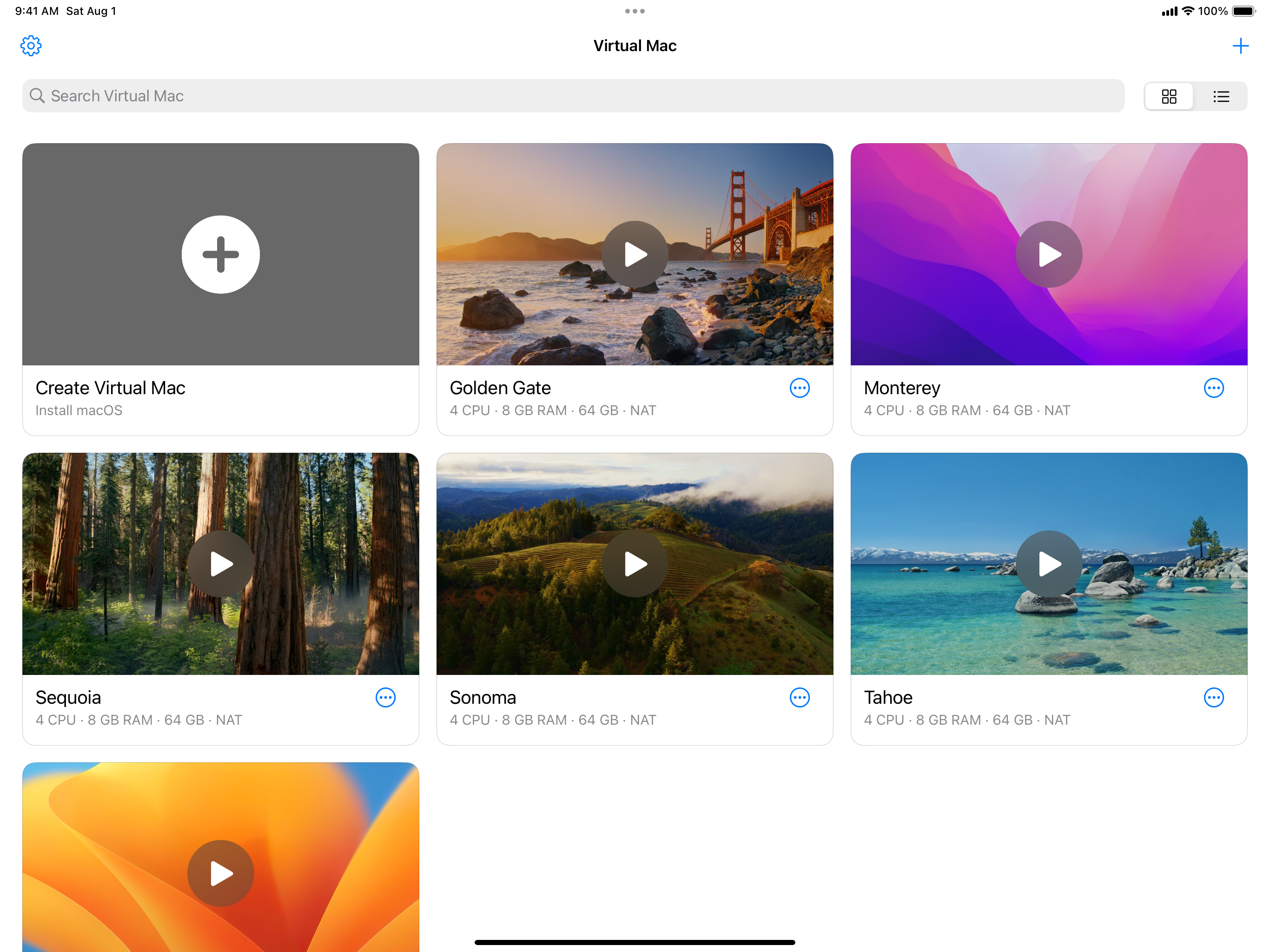Click the Sequoia name label
Image resolution: width=1270 pixels, height=952 pixels.
(x=68, y=698)
